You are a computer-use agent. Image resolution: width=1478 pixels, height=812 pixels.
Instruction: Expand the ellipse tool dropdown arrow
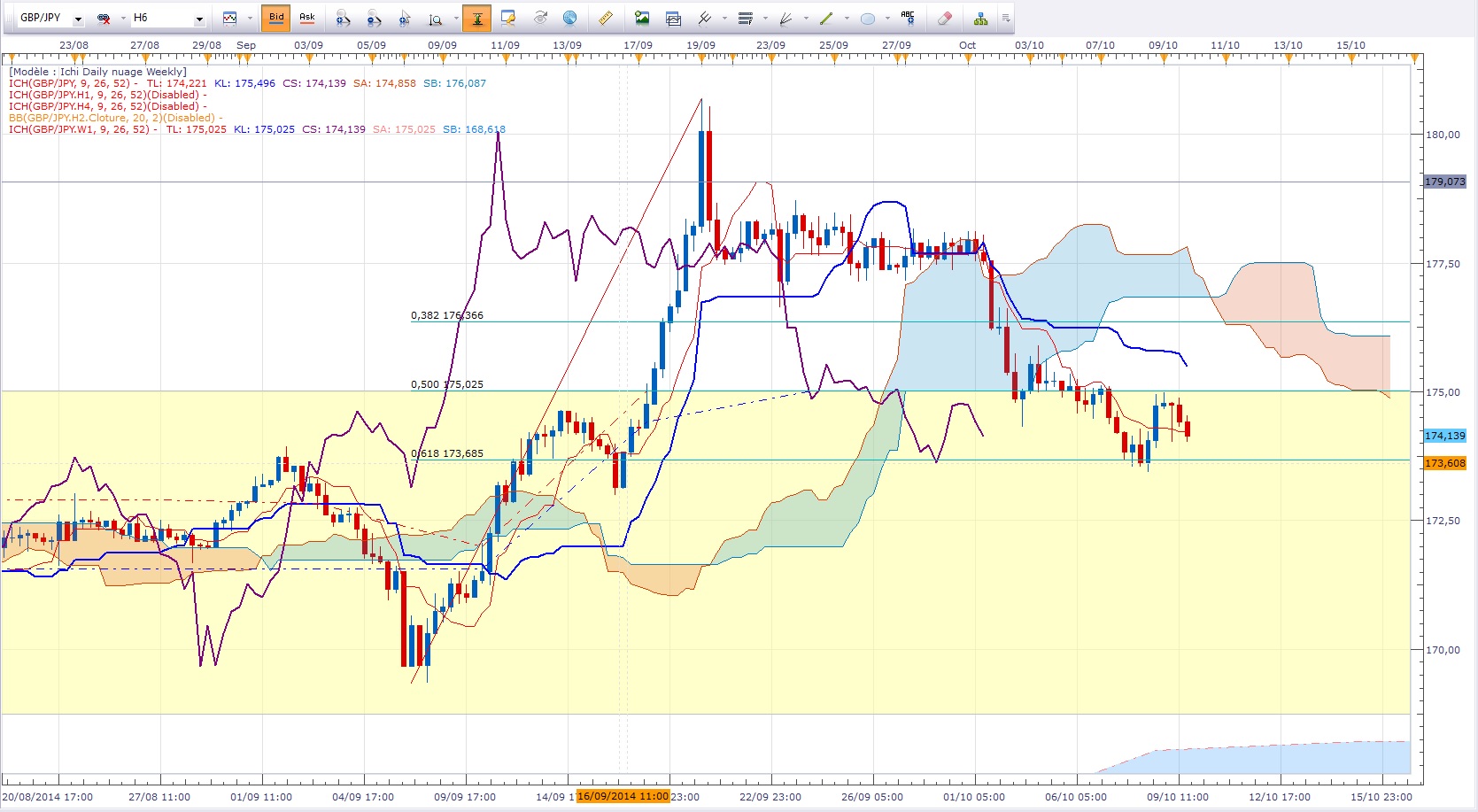887,18
